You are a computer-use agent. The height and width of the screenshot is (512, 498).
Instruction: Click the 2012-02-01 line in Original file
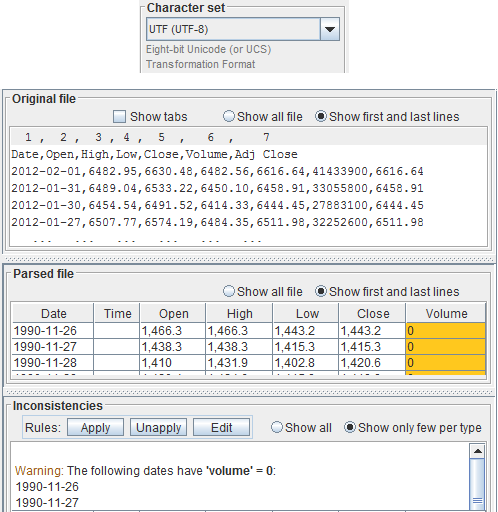click(x=217, y=171)
